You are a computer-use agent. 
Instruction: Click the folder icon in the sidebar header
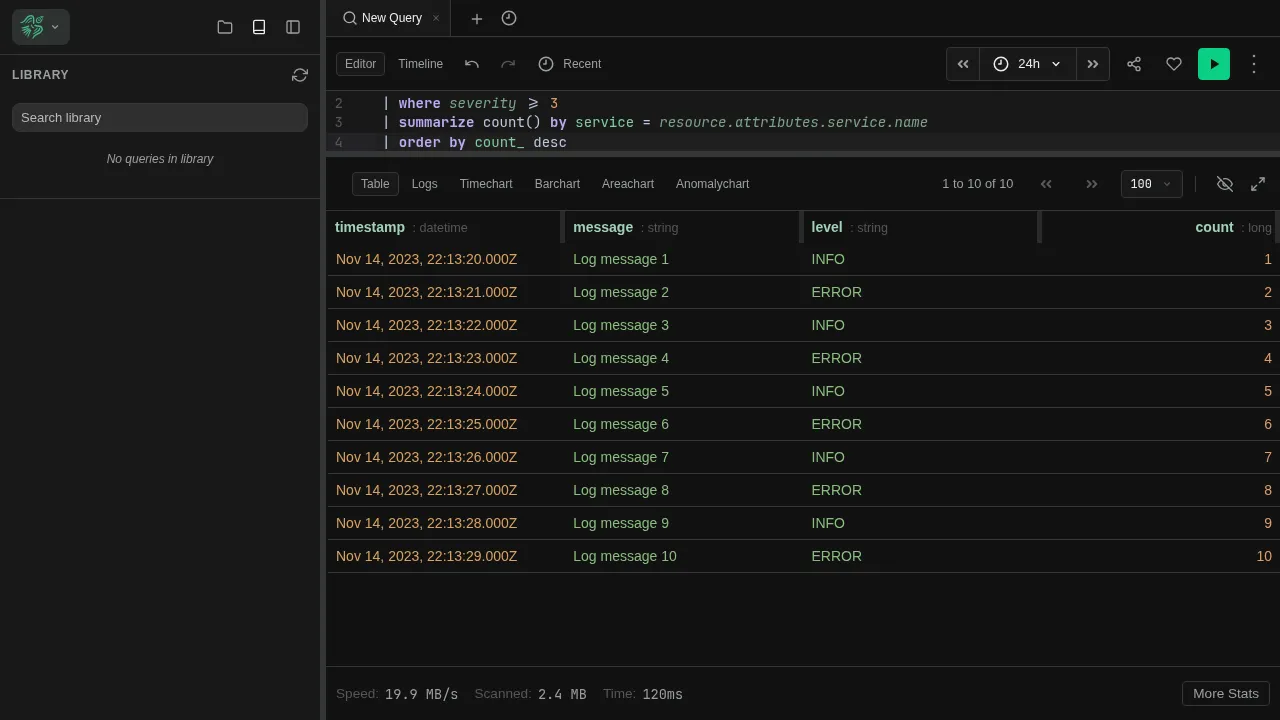point(225,27)
